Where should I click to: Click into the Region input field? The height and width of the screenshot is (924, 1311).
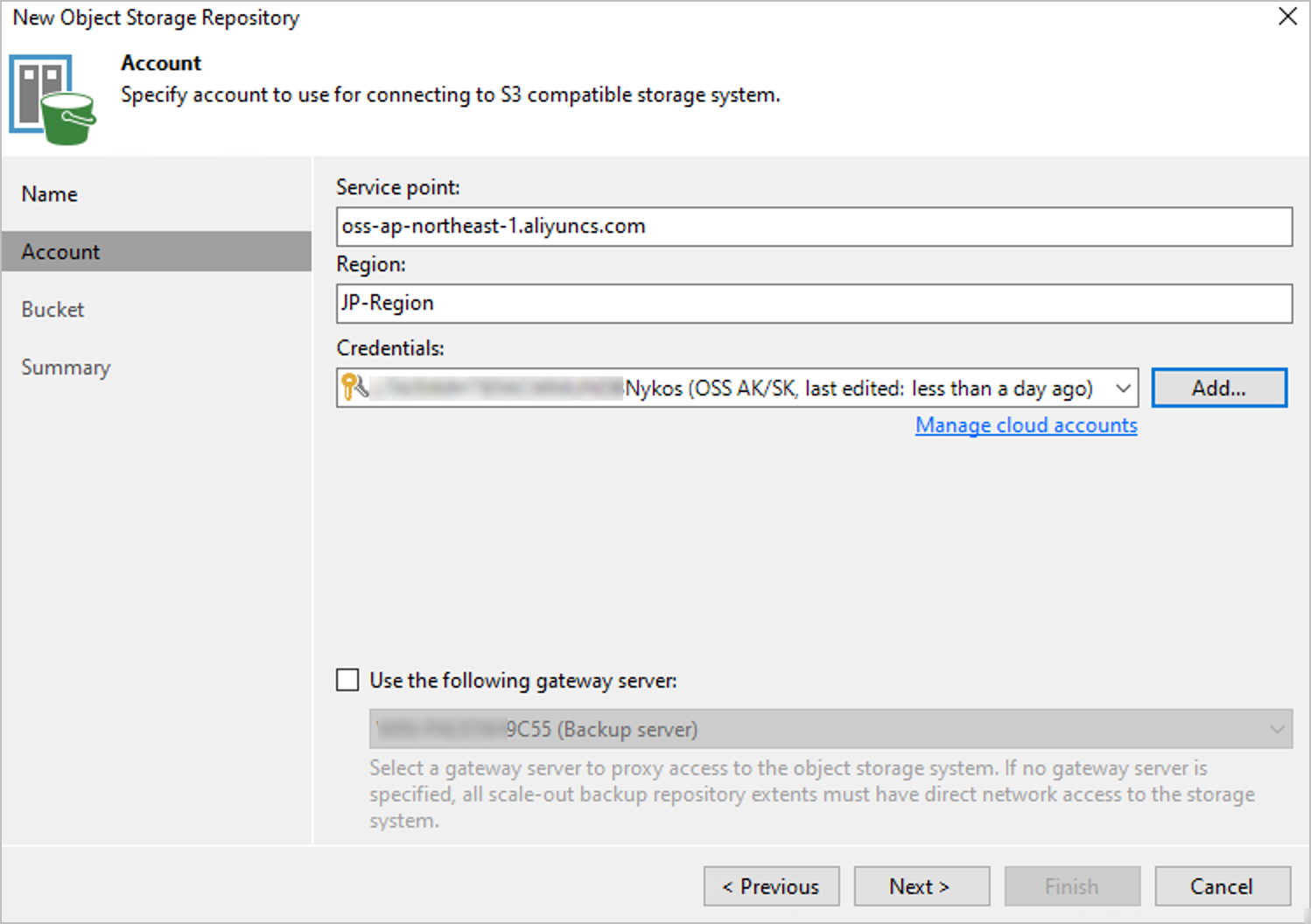pos(814,304)
